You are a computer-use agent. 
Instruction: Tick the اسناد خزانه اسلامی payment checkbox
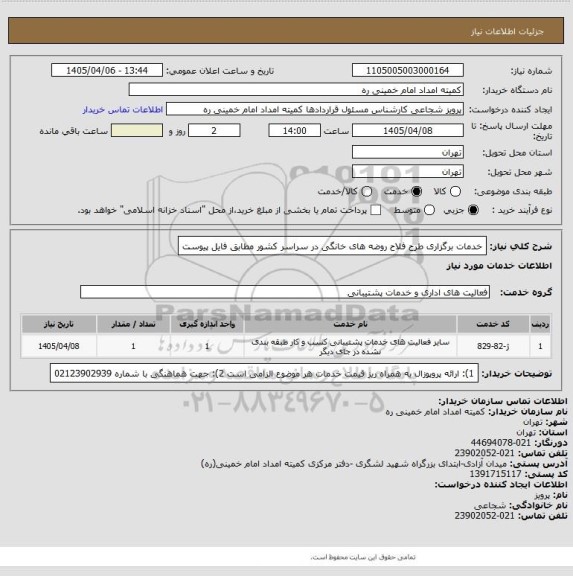click(375, 210)
